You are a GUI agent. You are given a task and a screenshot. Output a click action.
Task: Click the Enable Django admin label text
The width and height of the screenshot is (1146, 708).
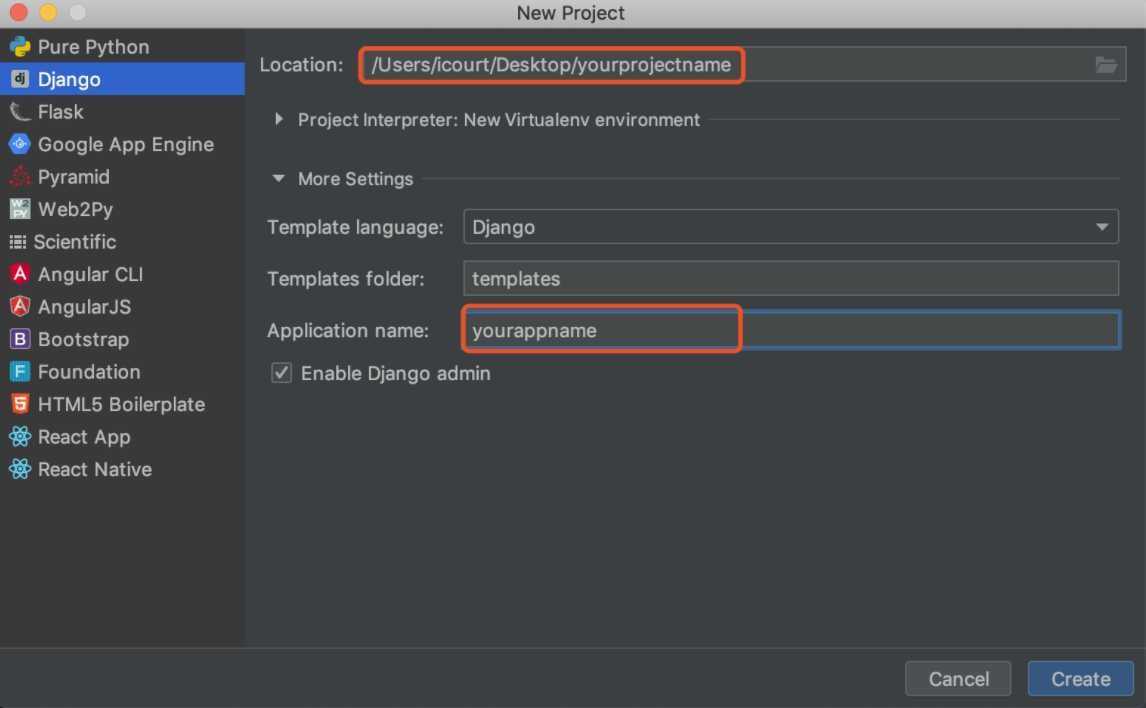[395, 373]
